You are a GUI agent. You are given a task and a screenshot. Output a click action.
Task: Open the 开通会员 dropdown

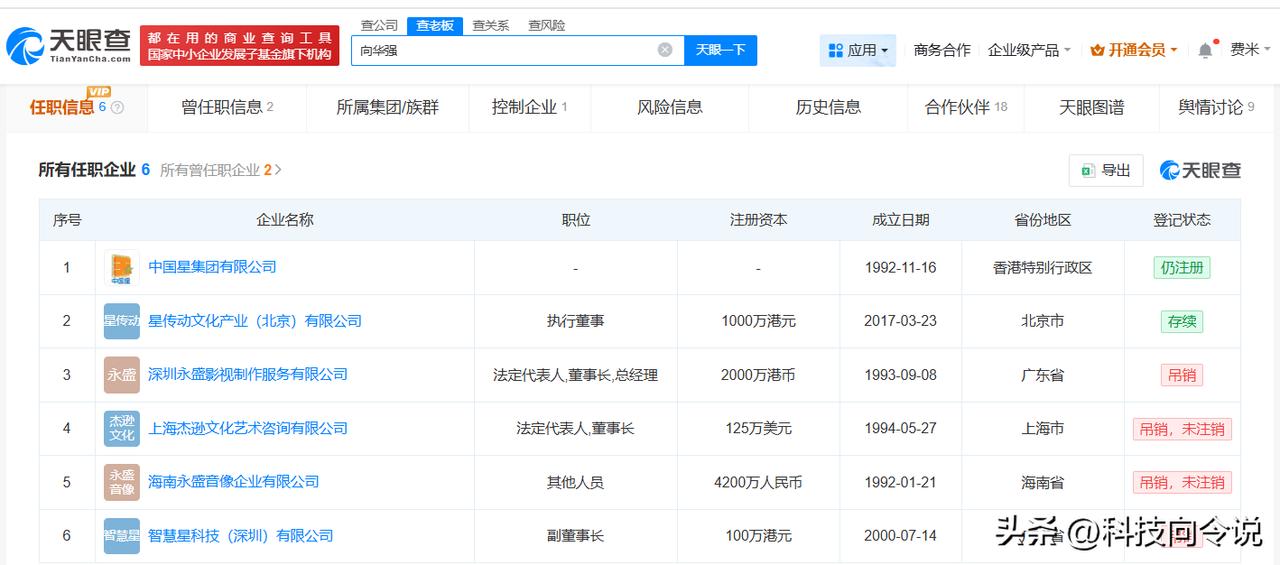[x=1133, y=50]
